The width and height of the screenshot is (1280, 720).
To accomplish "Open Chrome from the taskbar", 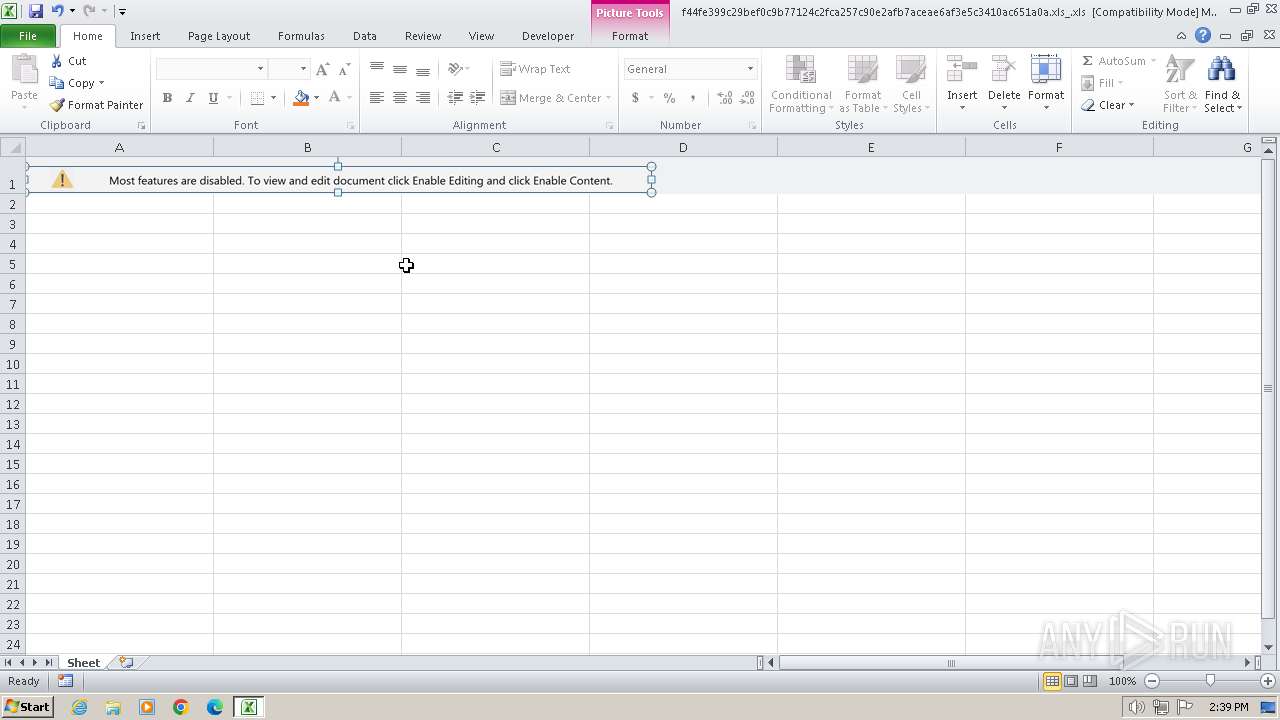I will (181, 707).
